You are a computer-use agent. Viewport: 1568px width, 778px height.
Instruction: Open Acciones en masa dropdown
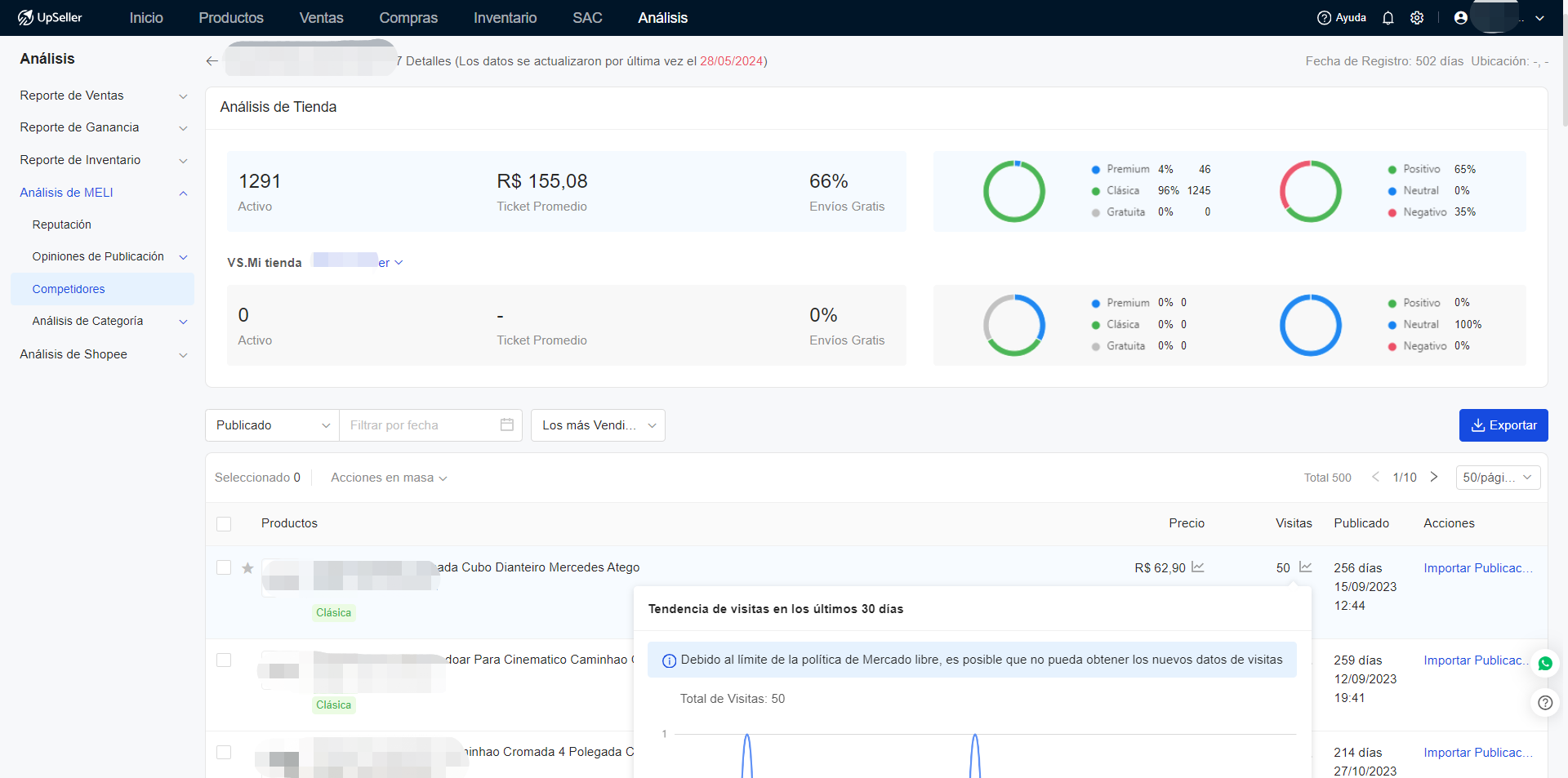click(x=389, y=478)
